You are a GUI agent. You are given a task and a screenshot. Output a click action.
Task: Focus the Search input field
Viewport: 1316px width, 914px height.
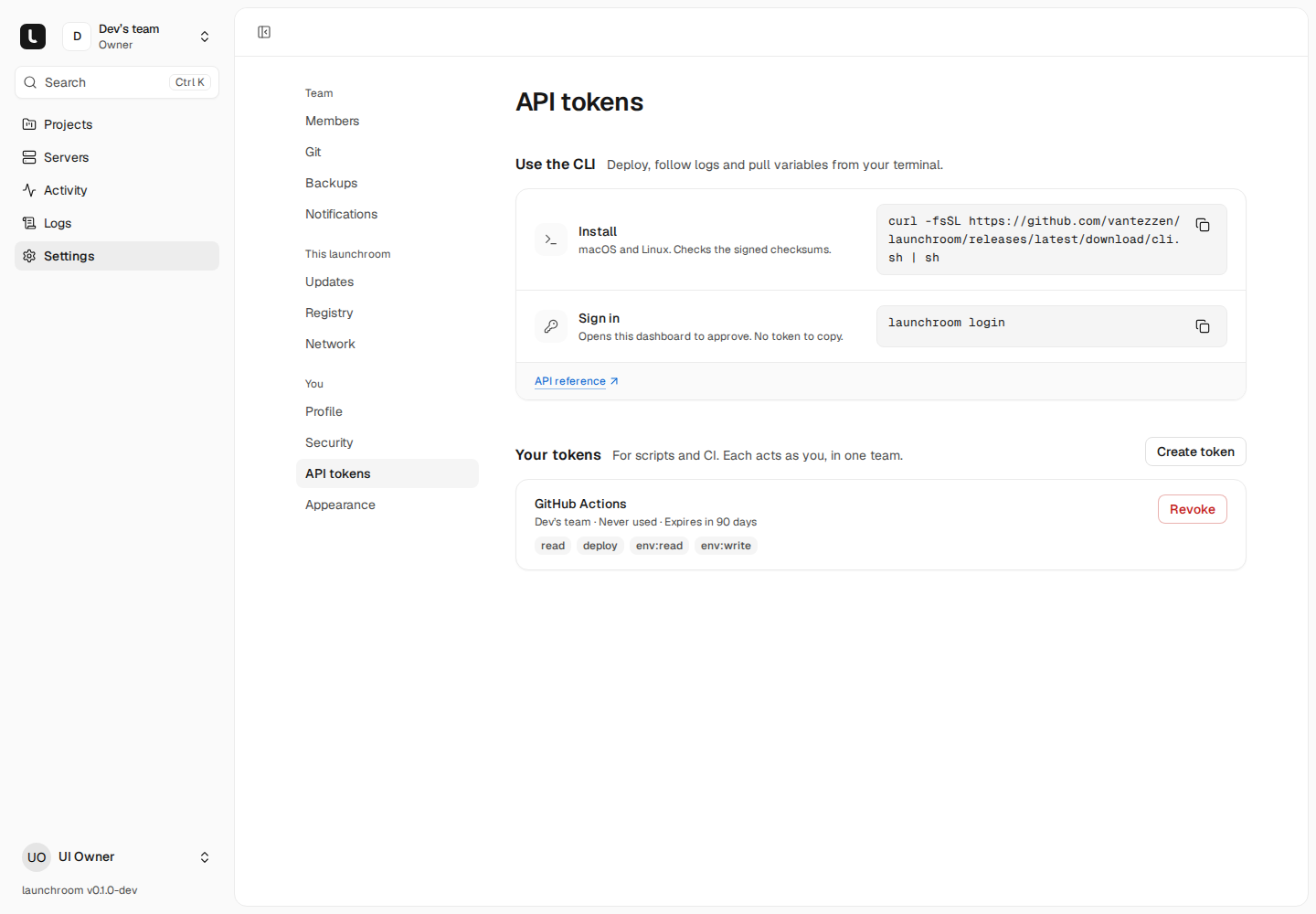tap(117, 82)
